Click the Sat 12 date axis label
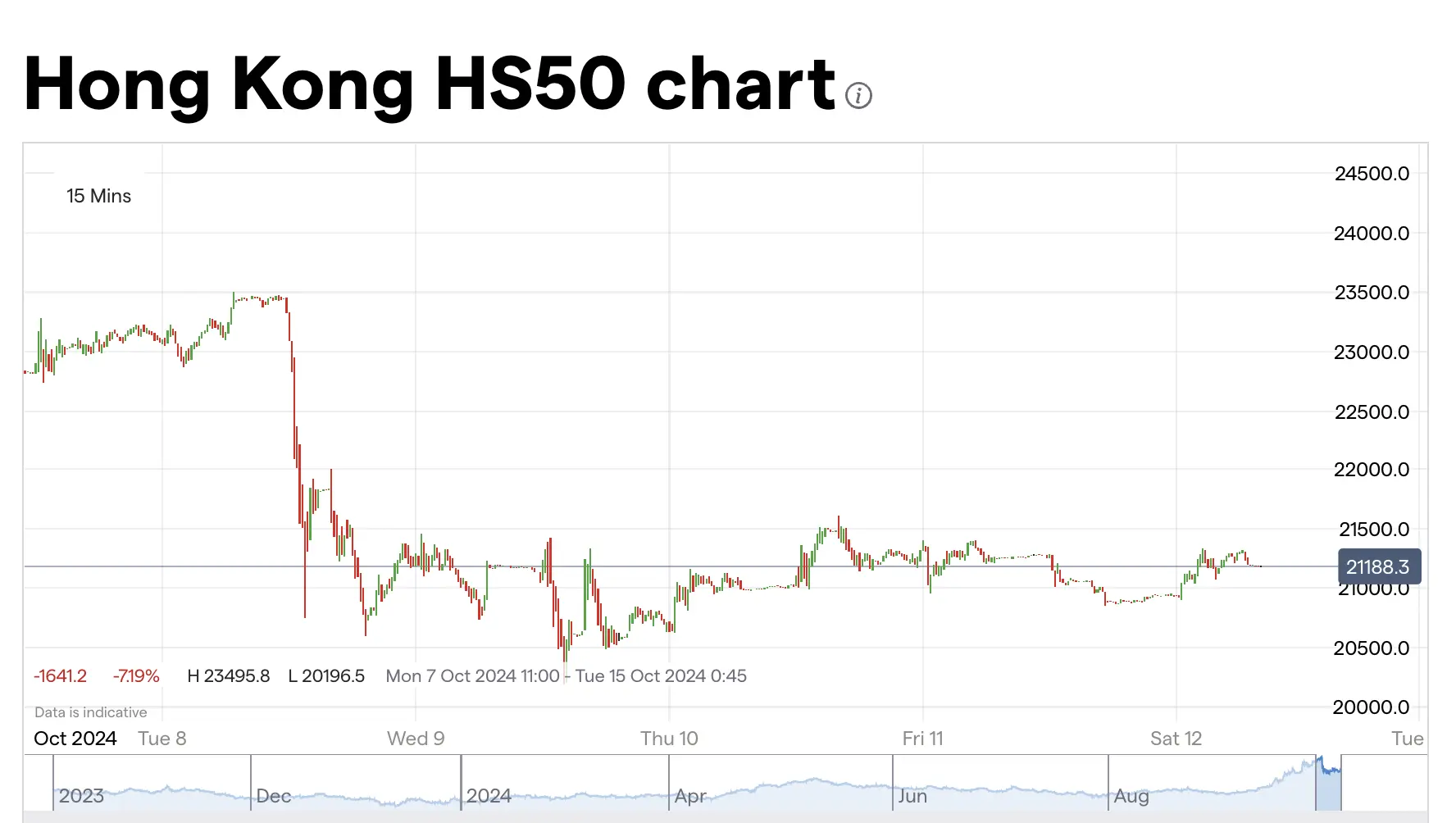 click(x=1176, y=739)
